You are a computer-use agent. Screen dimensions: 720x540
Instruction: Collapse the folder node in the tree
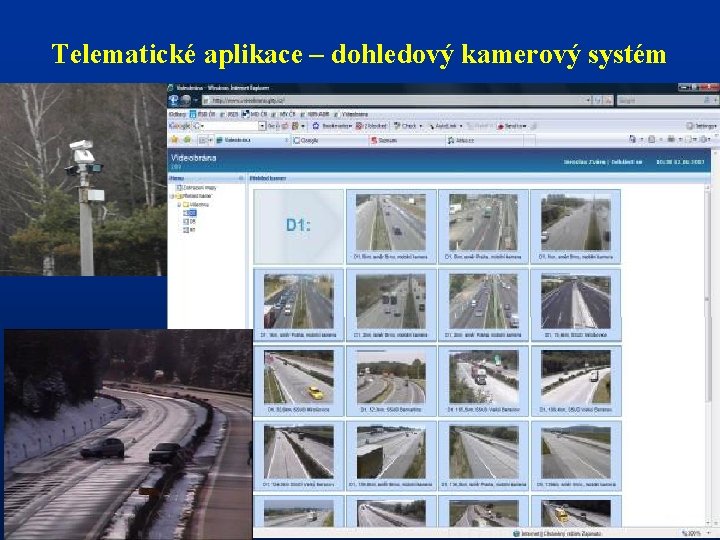(x=179, y=204)
